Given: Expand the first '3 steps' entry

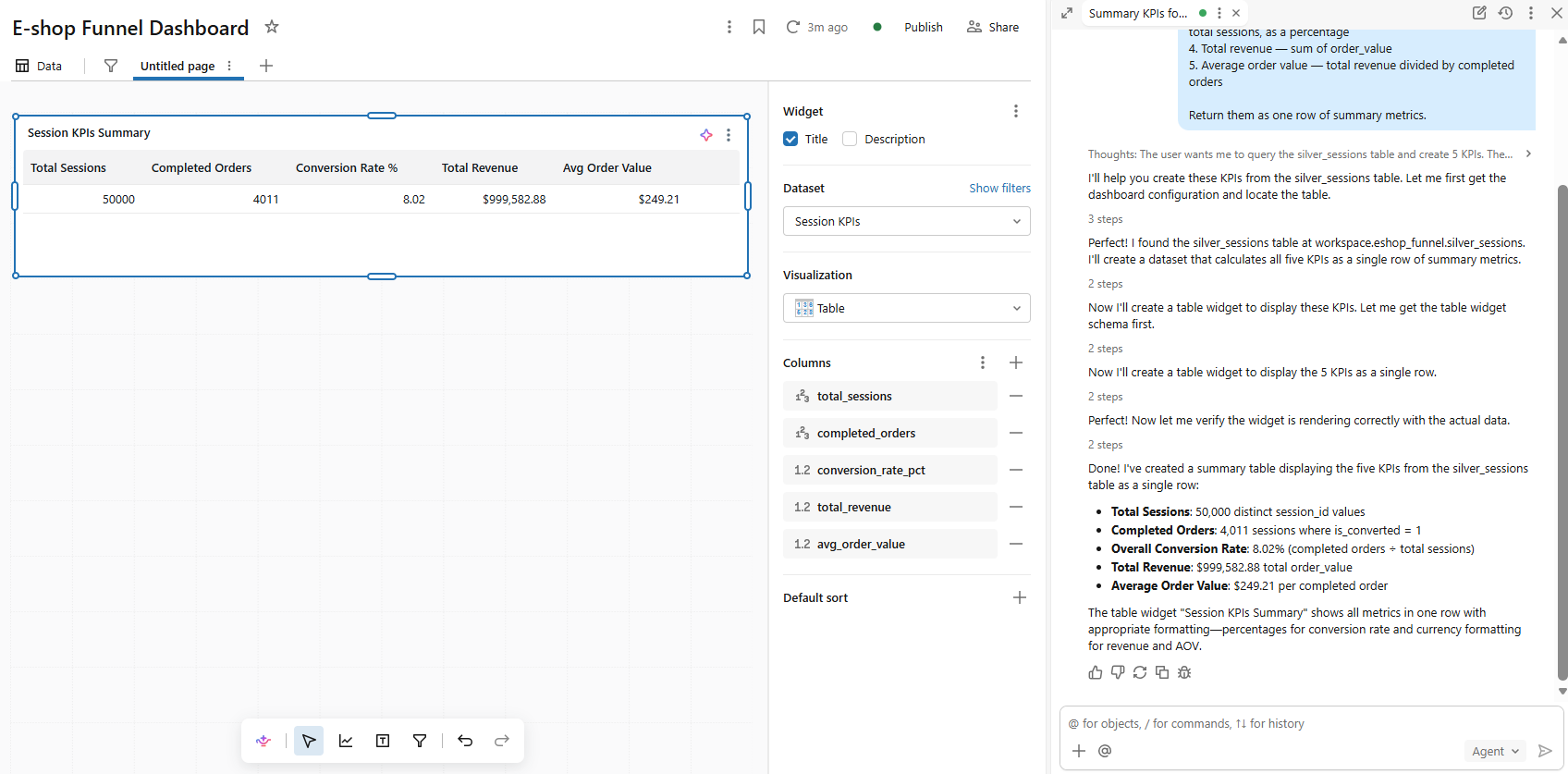Looking at the screenshot, I should pyautogui.click(x=1106, y=219).
